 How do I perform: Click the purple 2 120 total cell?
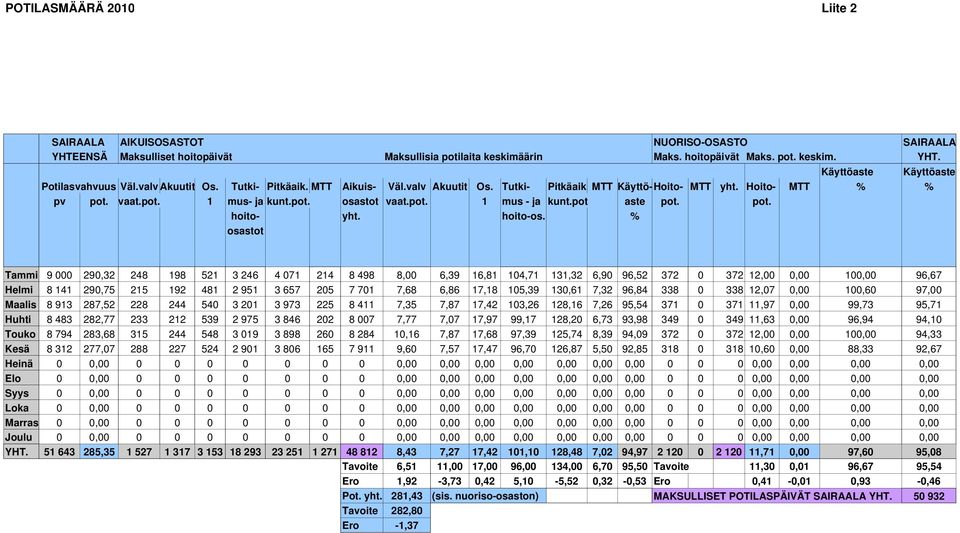click(x=729, y=452)
